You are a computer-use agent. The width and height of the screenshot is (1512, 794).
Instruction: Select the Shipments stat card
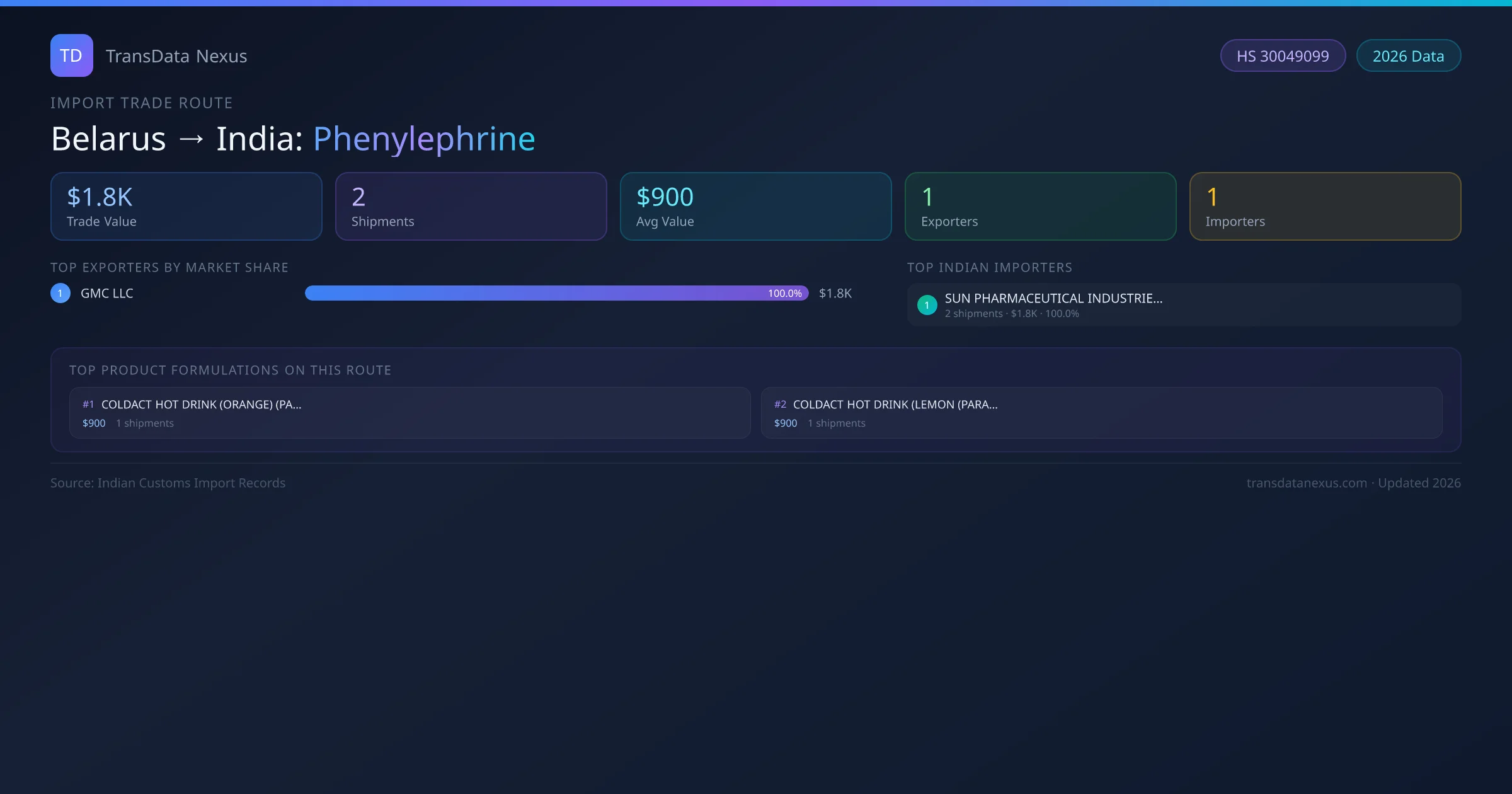471,206
